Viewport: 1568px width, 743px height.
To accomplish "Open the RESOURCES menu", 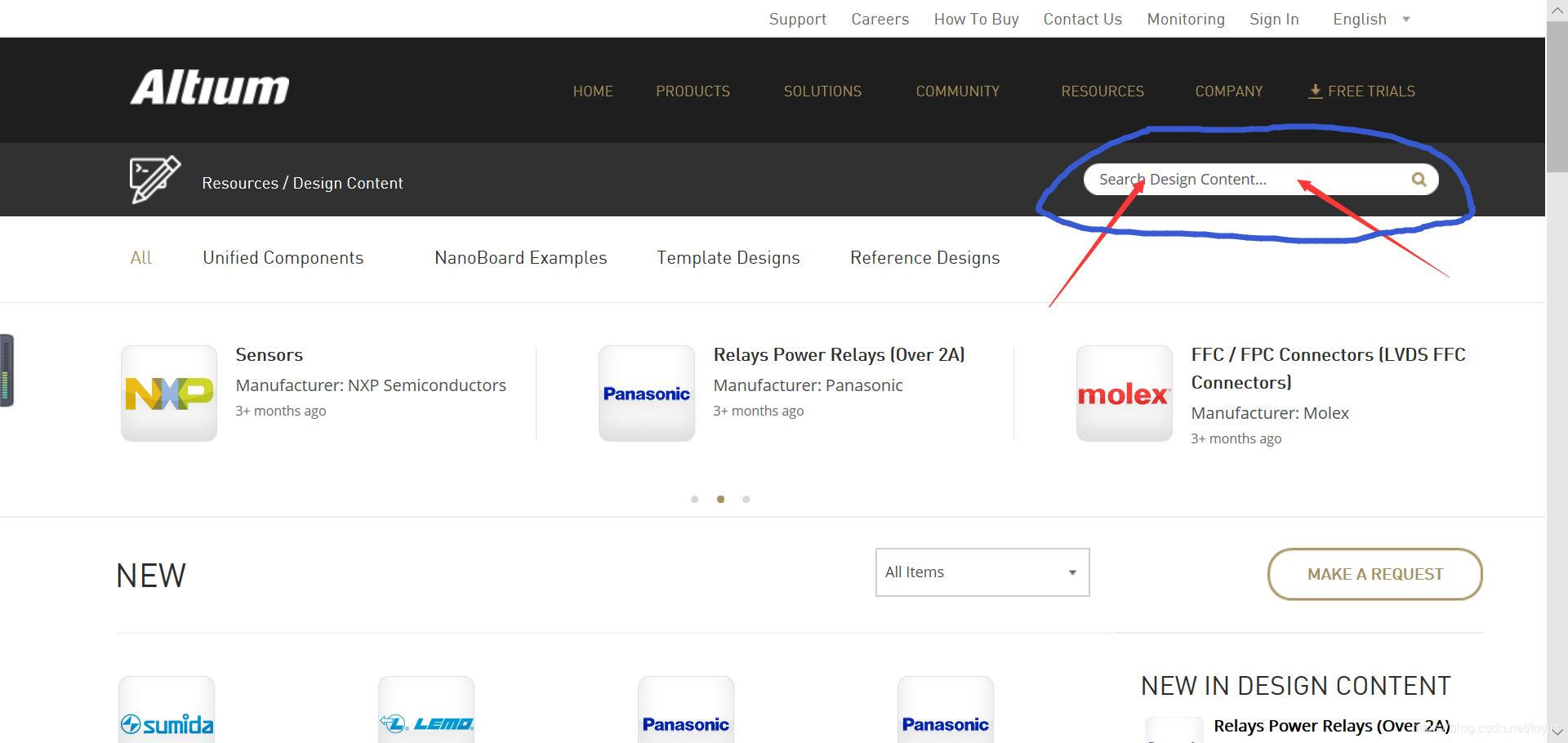I will [1102, 91].
